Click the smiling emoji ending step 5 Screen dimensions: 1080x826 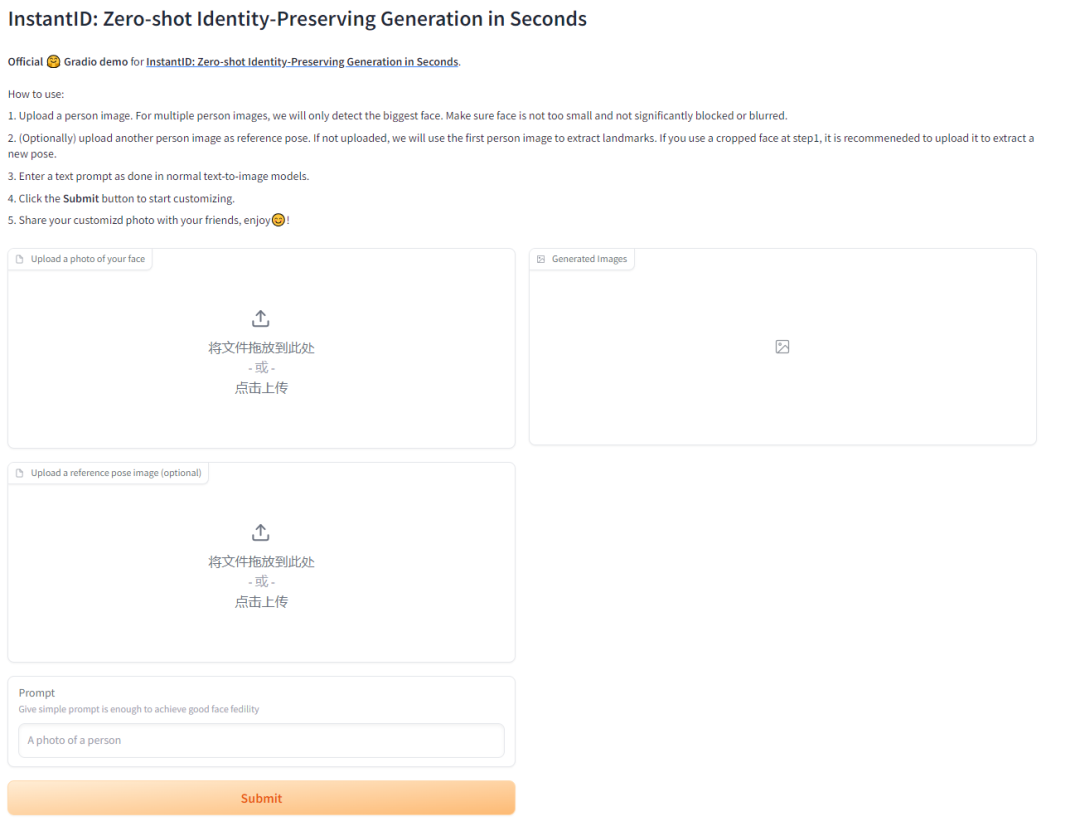click(x=278, y=220)
